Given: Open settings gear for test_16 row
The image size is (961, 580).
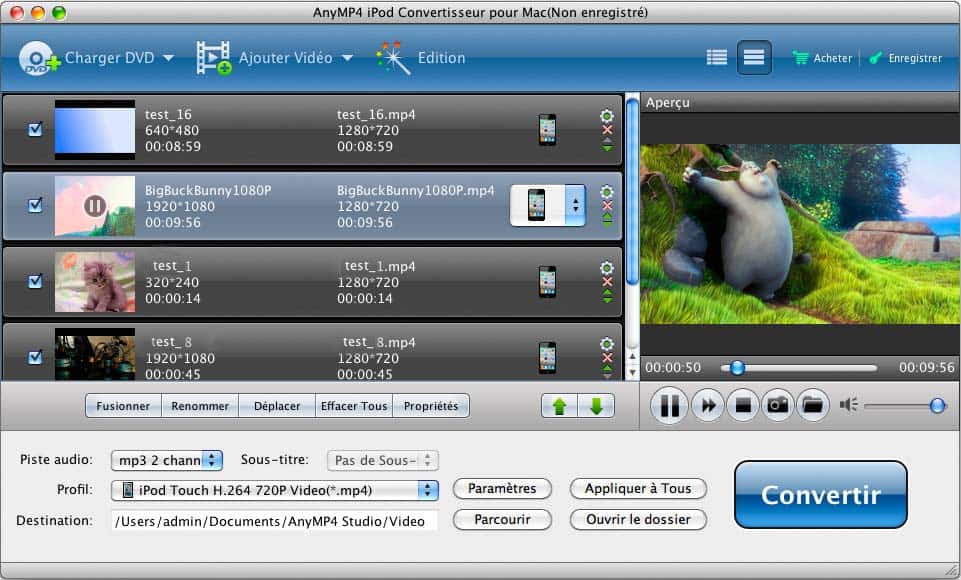Looking at the screenshot, I should (607, 116).
